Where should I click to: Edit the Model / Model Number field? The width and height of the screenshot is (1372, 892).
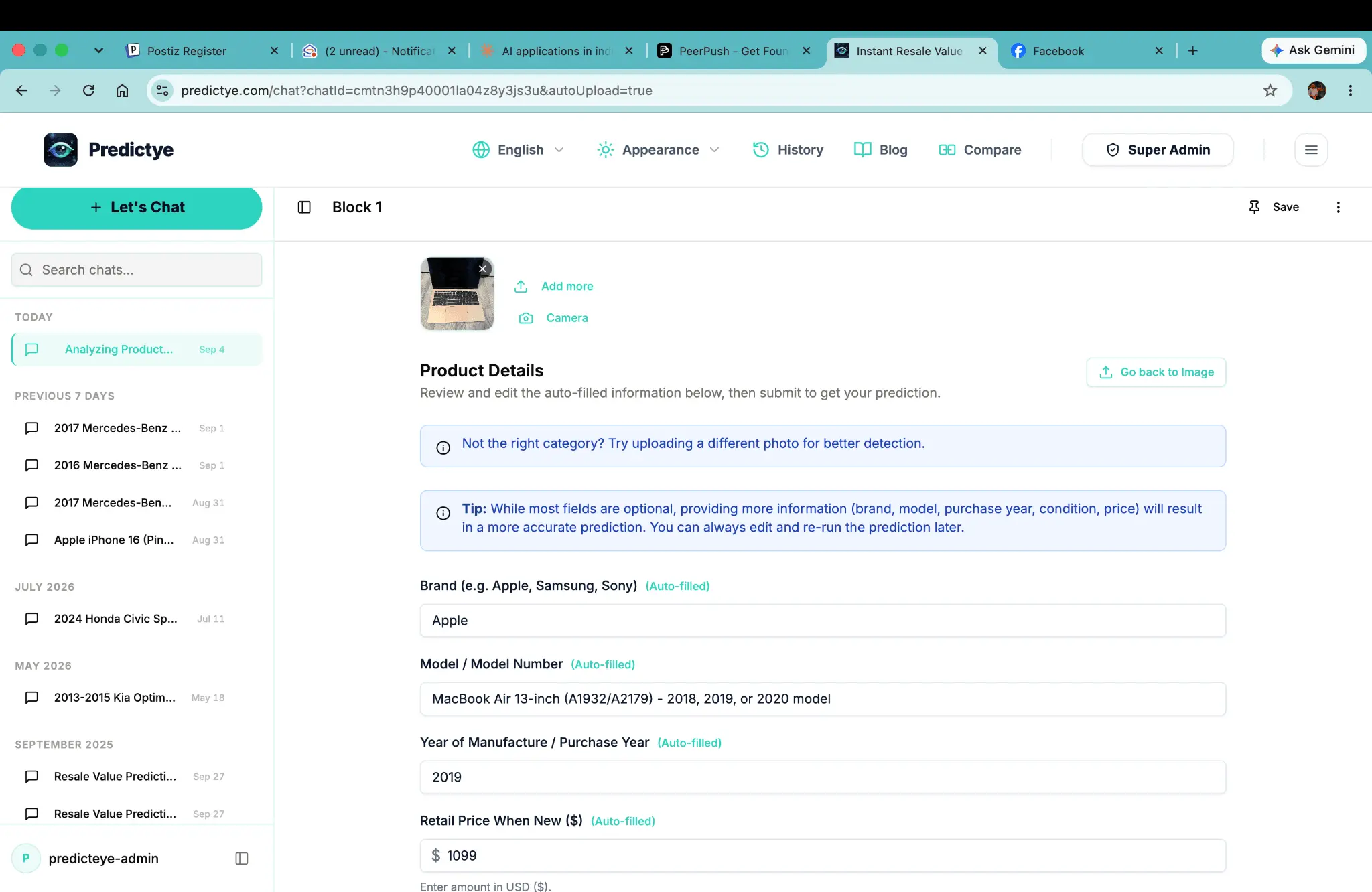[x=823, y=699]
